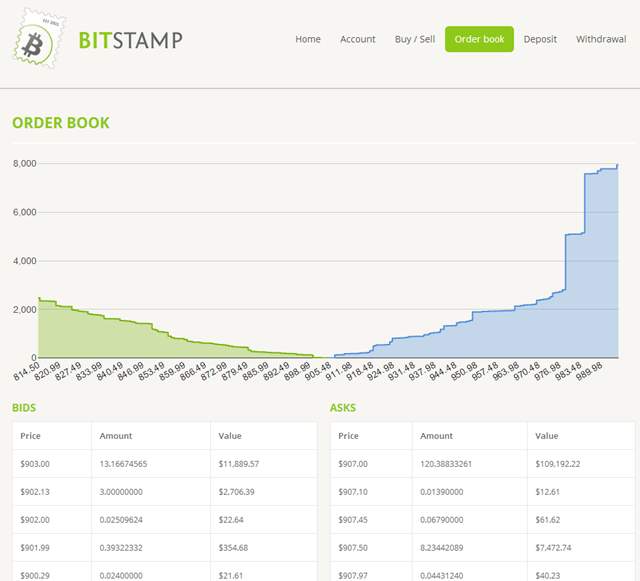640x581 pixels.
Task: Select the highlighted Order book tab
Action: click(479, 39)
